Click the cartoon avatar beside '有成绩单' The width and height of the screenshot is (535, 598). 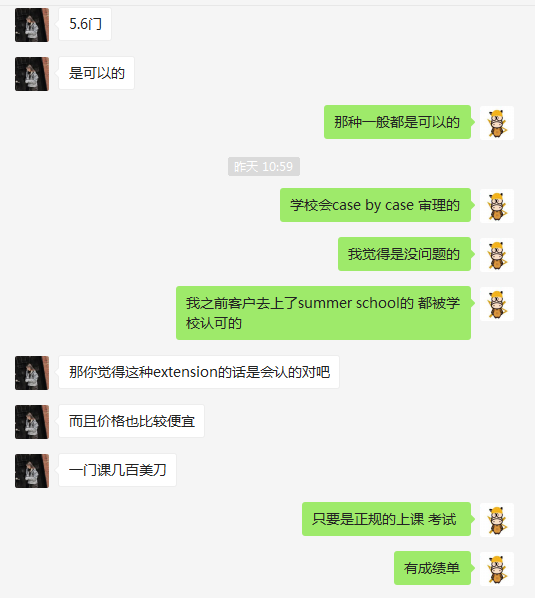click(x=497, y=569)
